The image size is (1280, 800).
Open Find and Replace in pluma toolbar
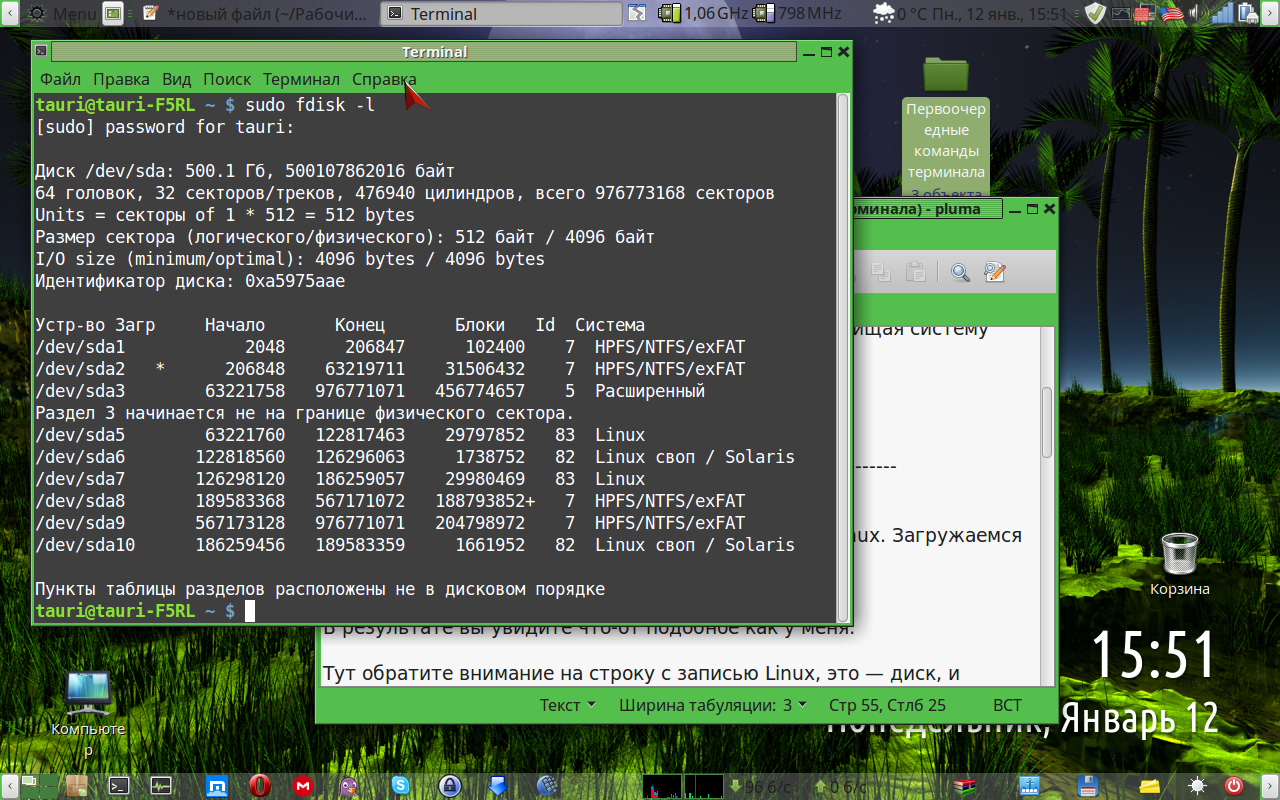tap(994, 273)
